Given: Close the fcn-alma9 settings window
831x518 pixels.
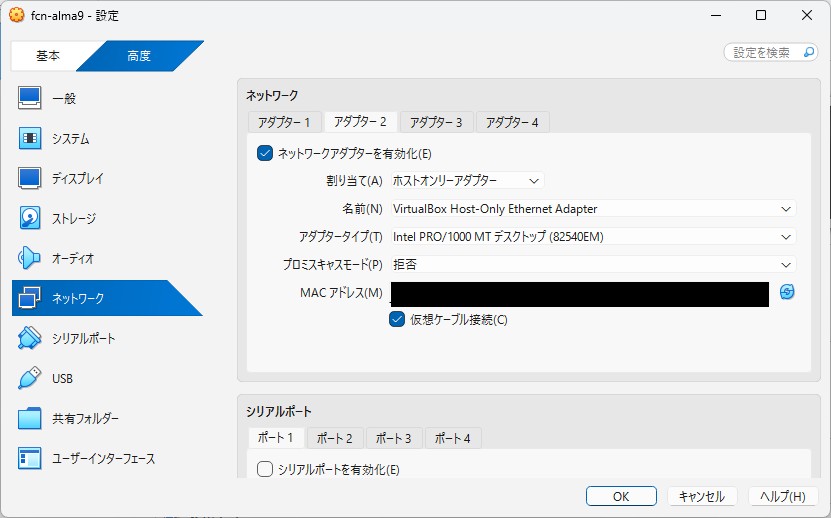Looking at the screenshot, I should click(x=807, y=15).
